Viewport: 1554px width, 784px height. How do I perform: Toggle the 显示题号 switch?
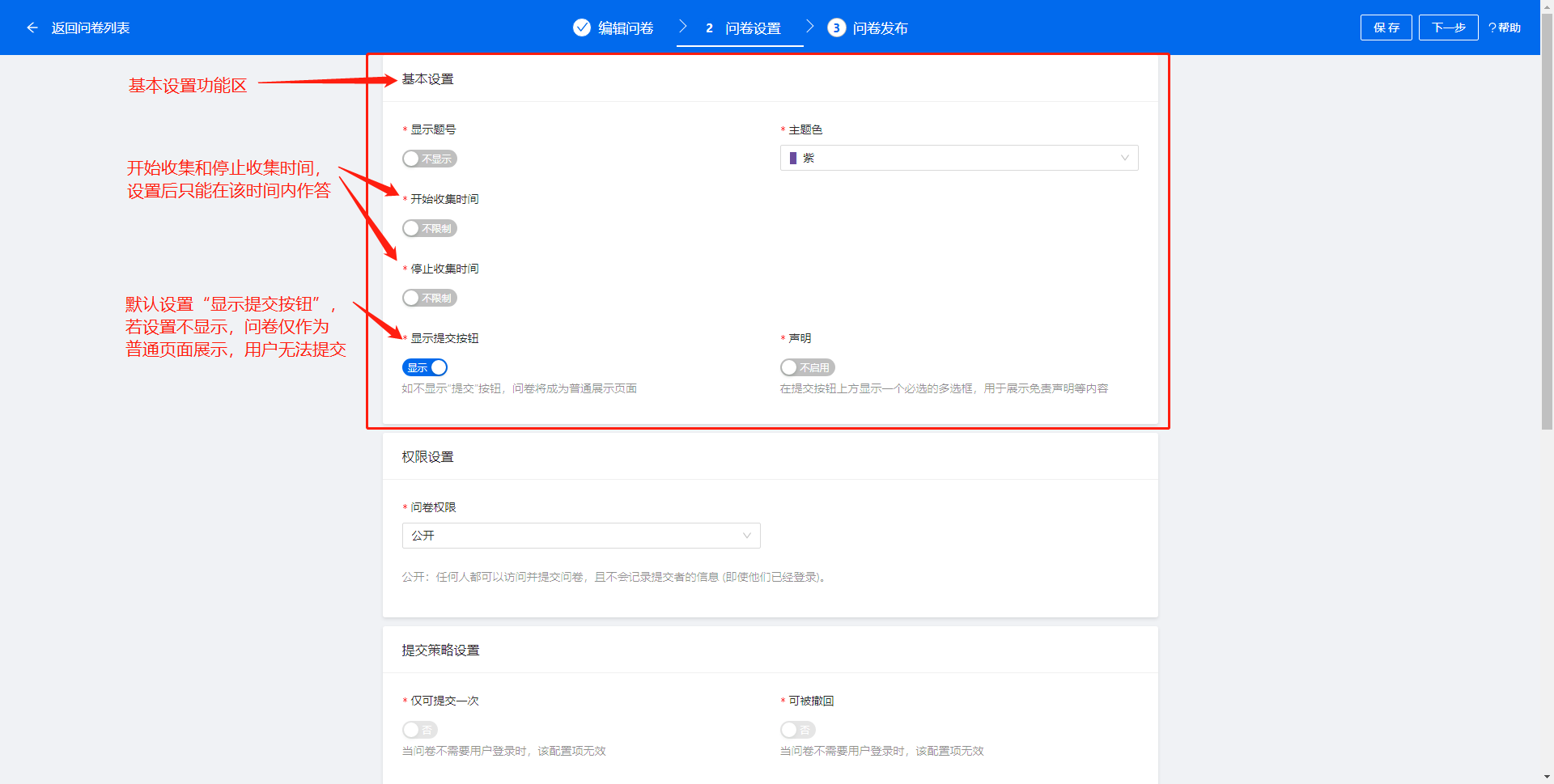[429, 159]
